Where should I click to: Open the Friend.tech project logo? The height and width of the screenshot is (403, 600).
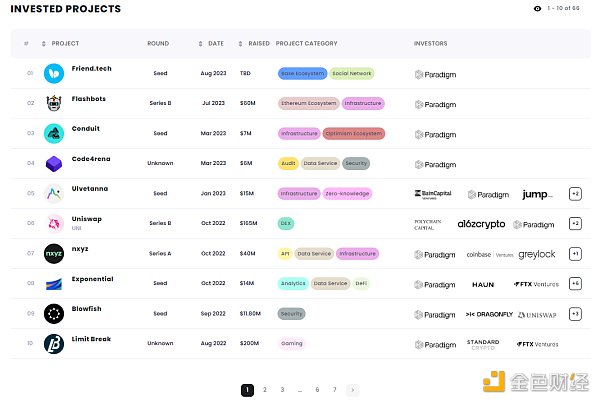(x=54, y=73)
